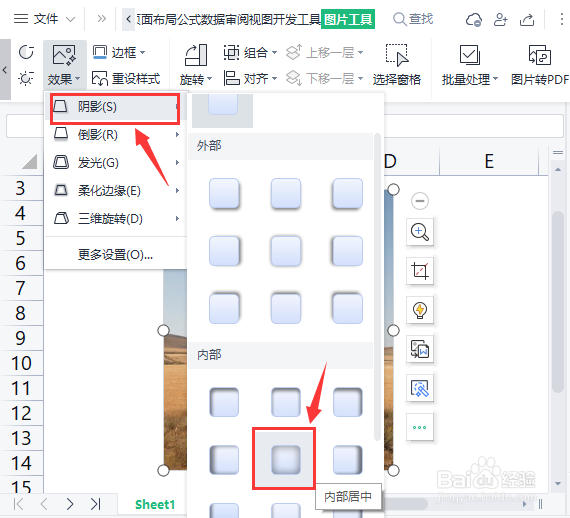Go to next sheet navigation arrow
570x518 pixels.
(70, 504)
